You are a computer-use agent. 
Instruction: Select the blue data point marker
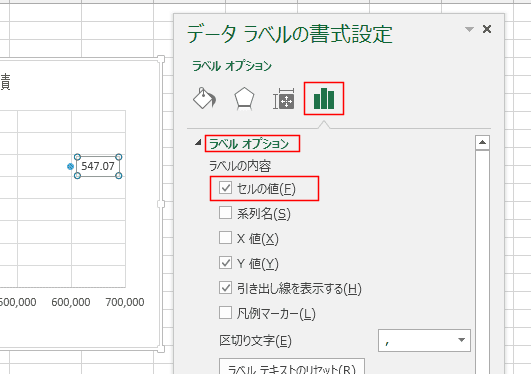click(70, 166)
